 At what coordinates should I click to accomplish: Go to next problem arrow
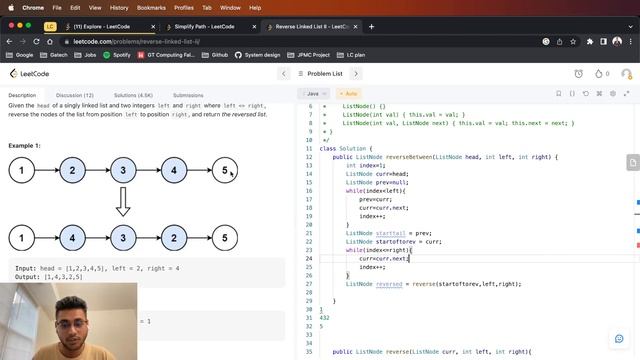pos(356,73)
